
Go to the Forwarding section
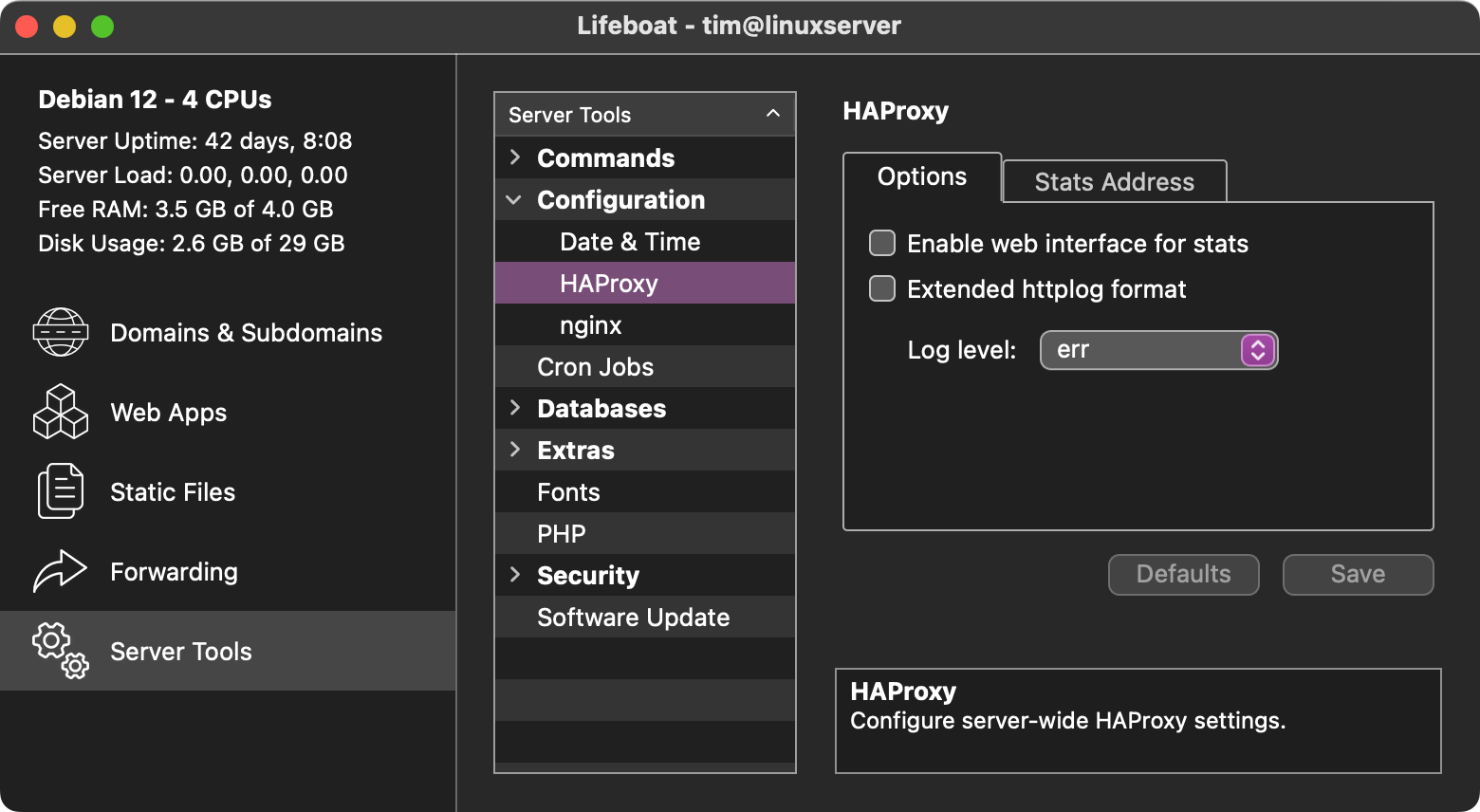[x=228, y=571]
